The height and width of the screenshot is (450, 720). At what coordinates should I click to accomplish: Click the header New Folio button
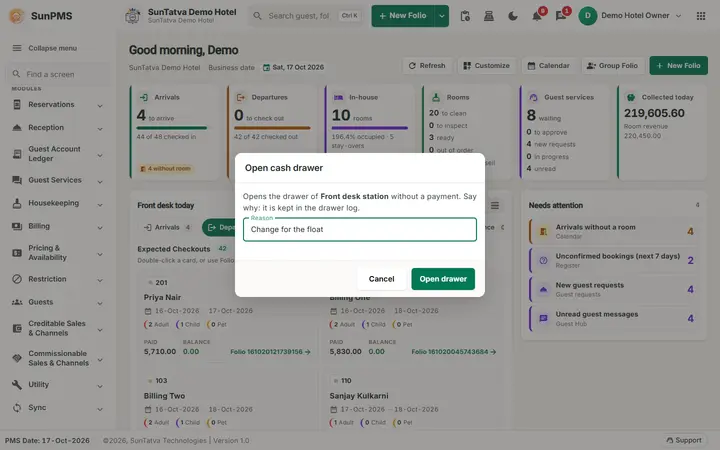coord(403,16)
